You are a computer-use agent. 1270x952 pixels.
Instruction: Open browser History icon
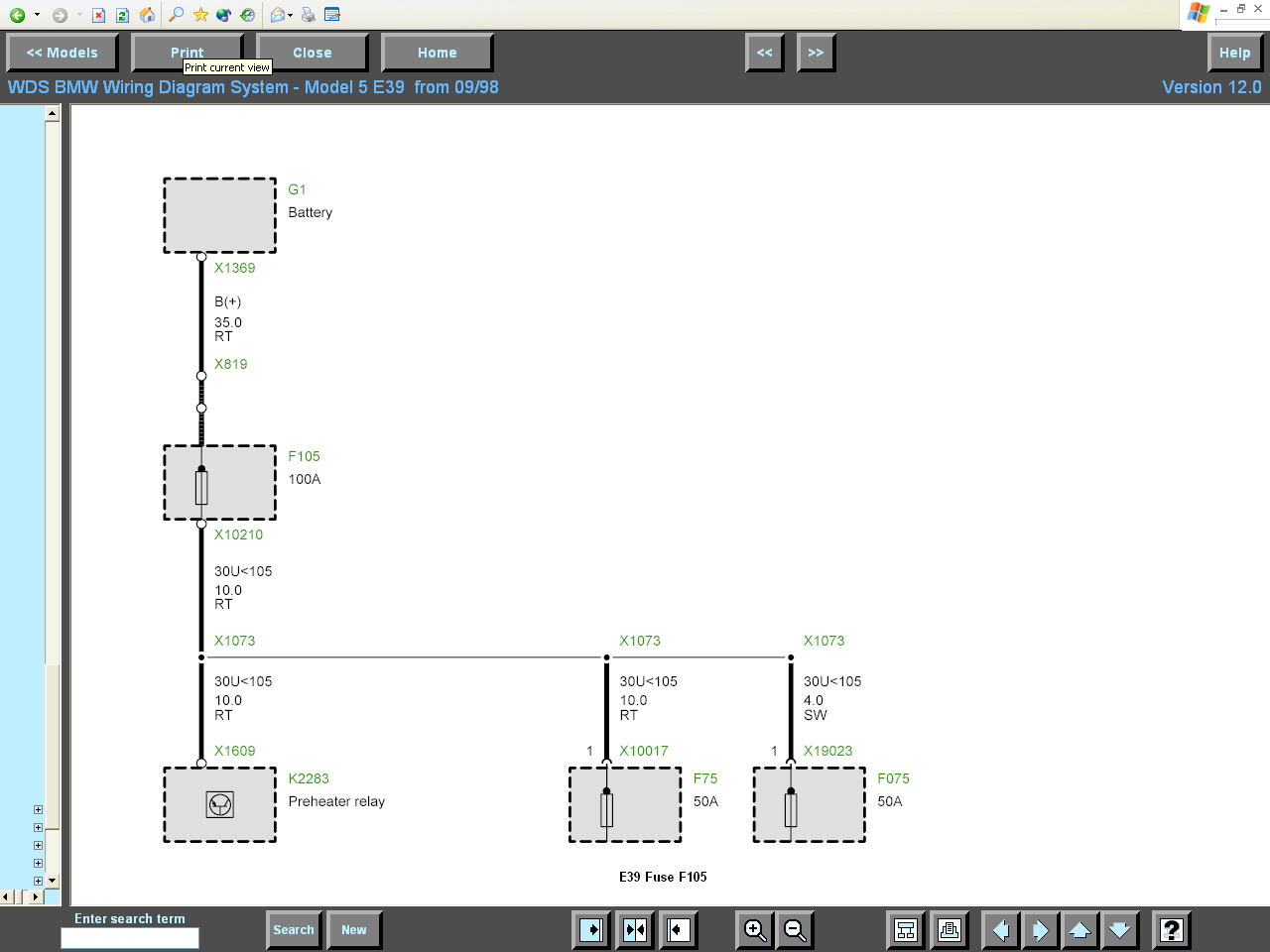[x=248, y=15]
